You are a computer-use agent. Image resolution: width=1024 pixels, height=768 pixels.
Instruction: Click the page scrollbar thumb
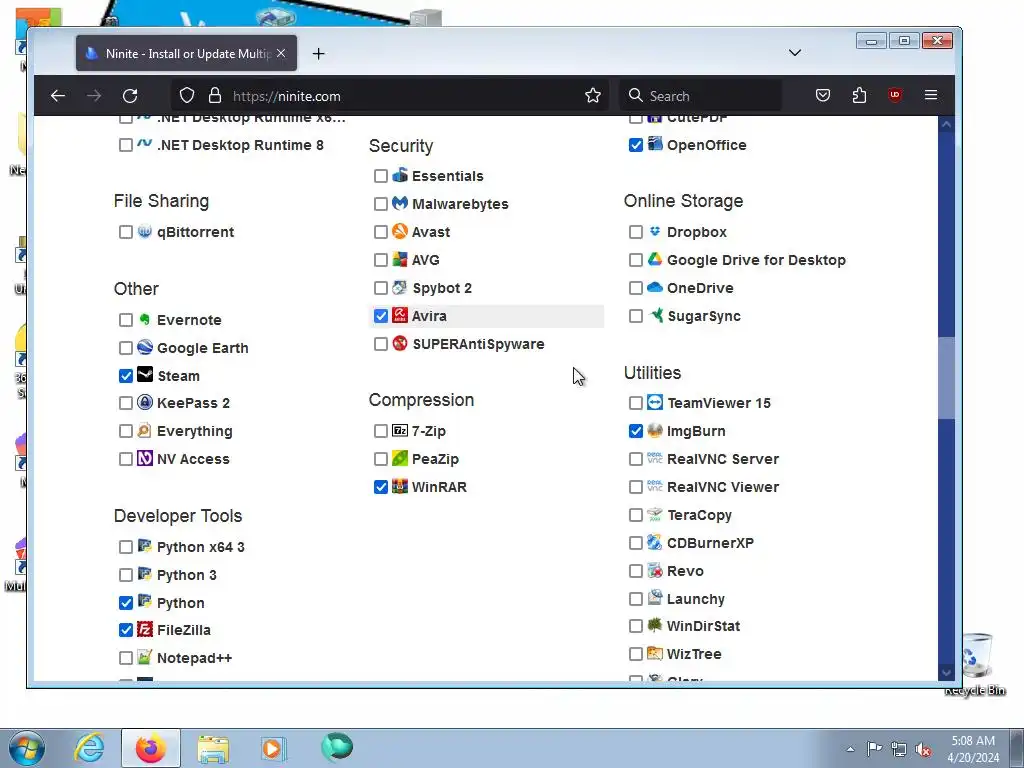point(946,377)
